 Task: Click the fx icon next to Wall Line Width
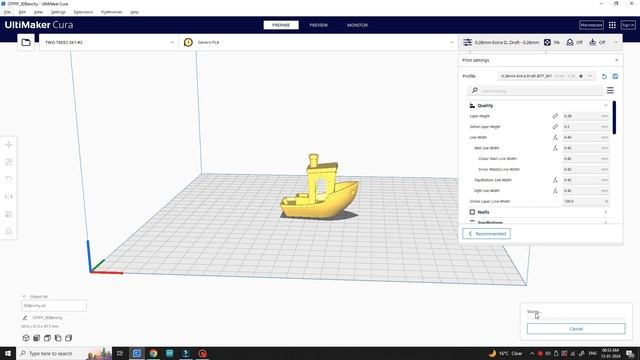click(555, 148)
